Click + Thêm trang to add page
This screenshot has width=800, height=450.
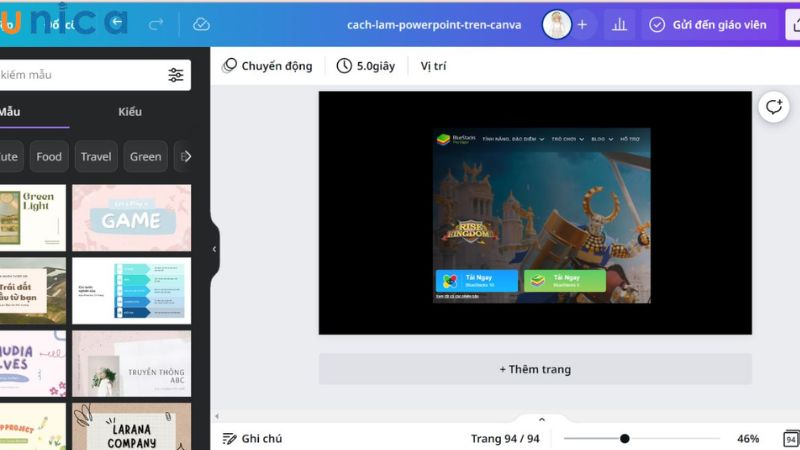click(535, 369)
